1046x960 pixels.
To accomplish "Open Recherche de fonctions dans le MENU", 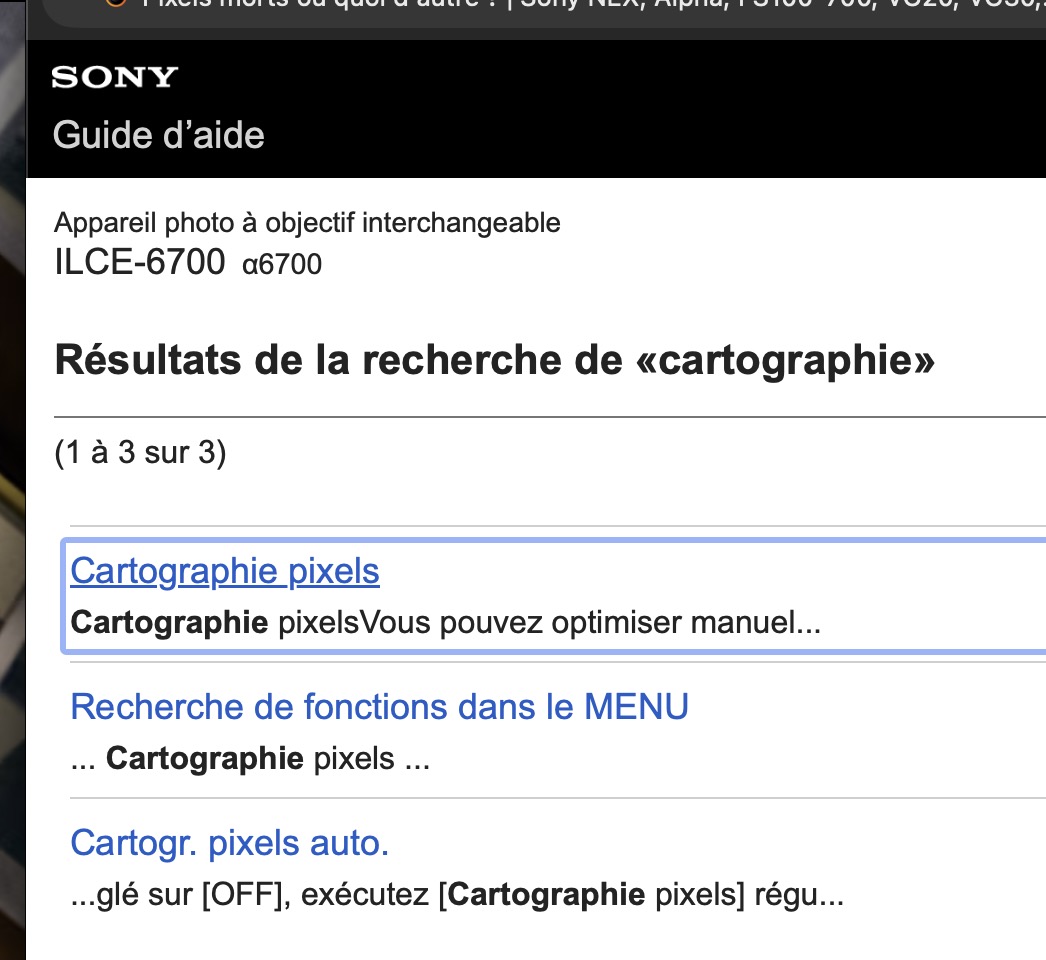I will point(379,707).
